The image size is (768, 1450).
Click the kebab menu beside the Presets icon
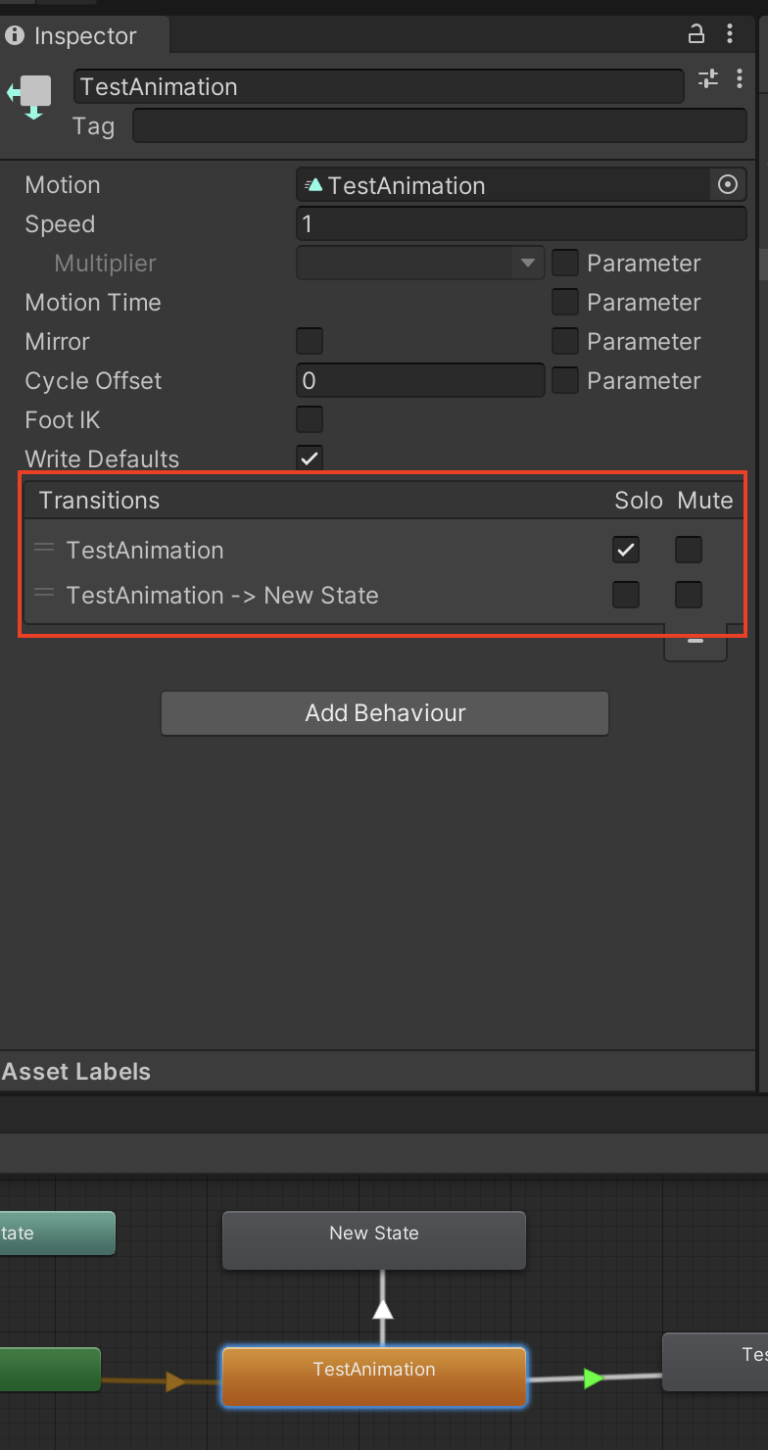[x=740, y=78]
